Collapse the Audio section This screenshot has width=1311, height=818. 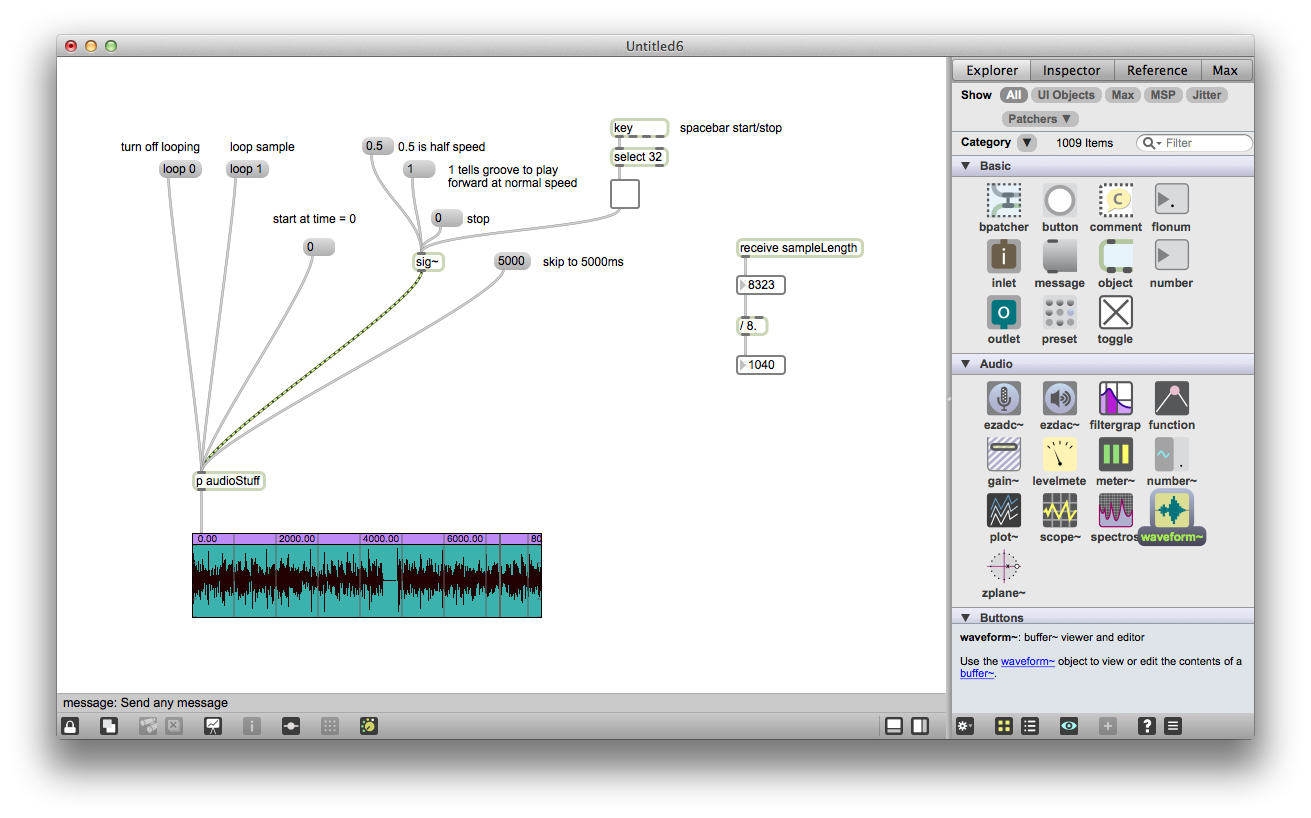[x=966, y=364]
